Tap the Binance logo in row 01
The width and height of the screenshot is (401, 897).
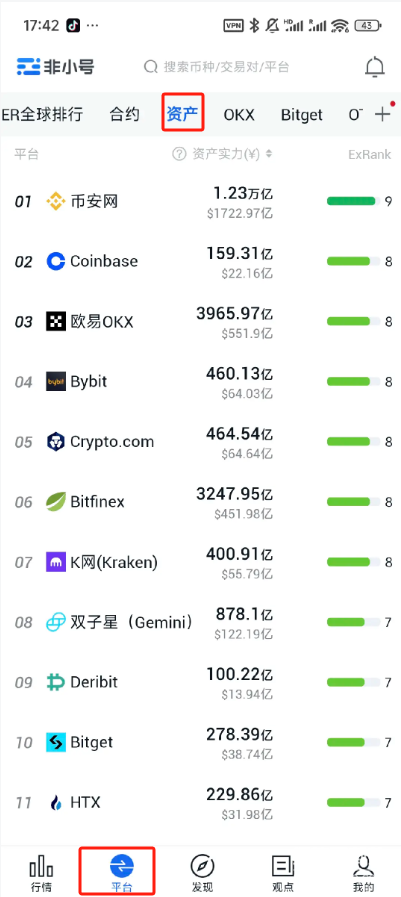[x=55, y=201]
